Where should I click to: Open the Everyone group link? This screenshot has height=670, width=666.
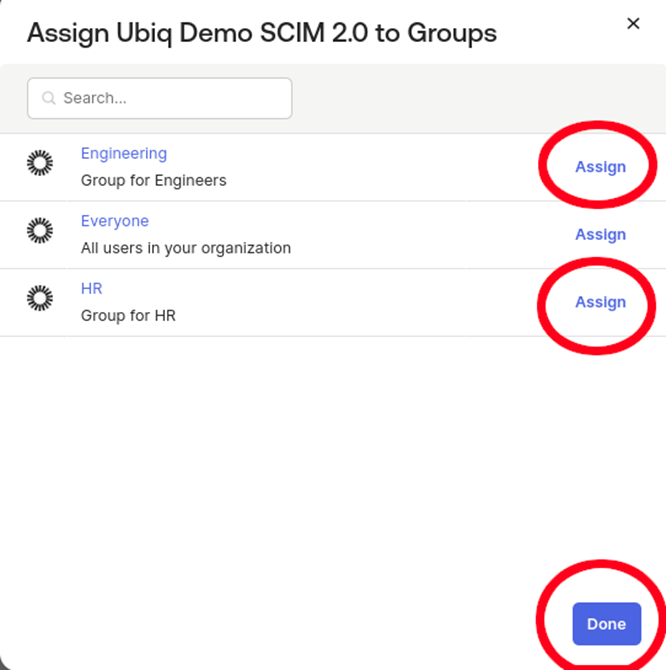[115, 221]
